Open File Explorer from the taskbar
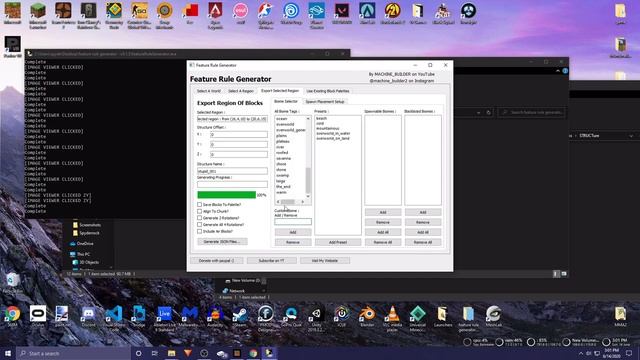Viewport: 640px width, 360px height. 171,353
